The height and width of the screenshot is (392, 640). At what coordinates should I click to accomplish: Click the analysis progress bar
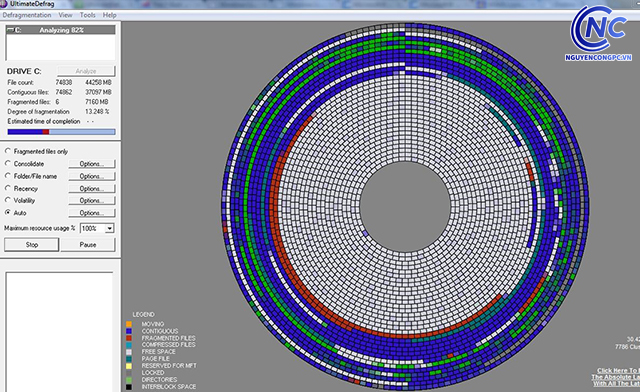(x=61, y=132)
